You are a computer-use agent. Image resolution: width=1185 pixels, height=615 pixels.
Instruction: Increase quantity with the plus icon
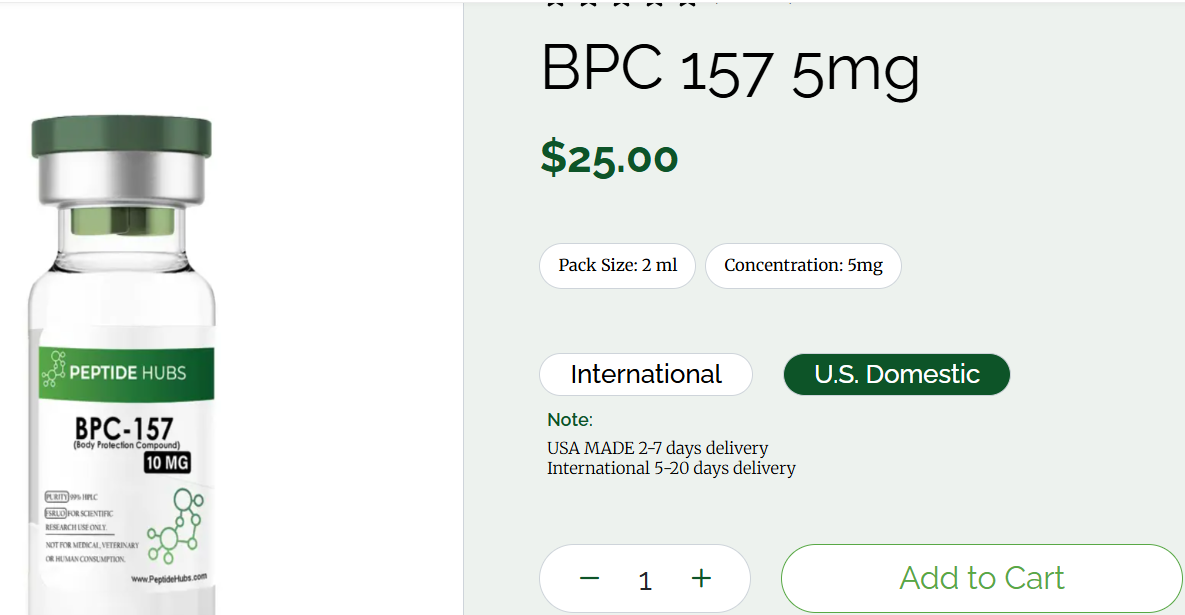[701, 578]
